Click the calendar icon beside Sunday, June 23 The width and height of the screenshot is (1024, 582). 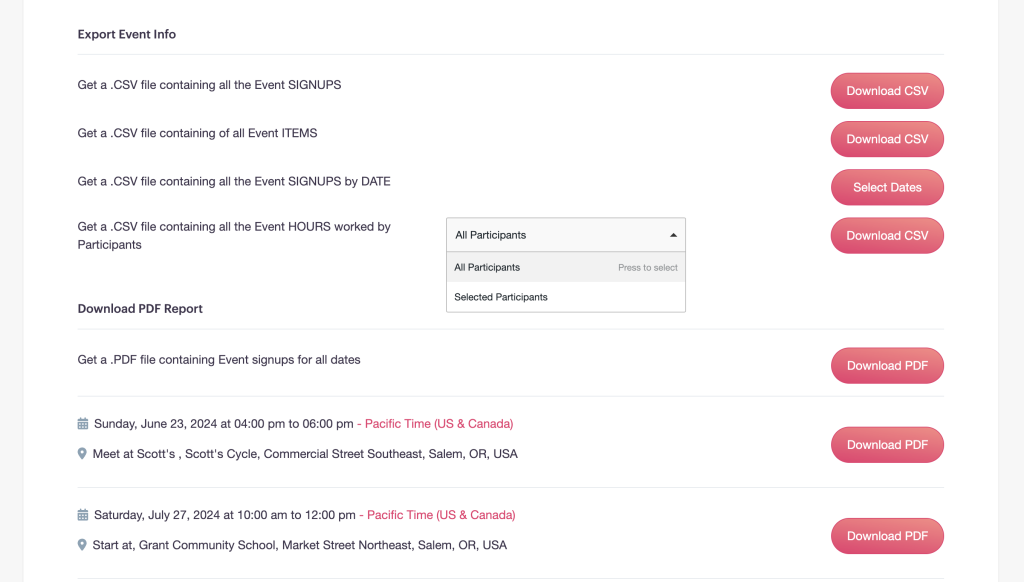pyautogui.click(x=83, y=424)
